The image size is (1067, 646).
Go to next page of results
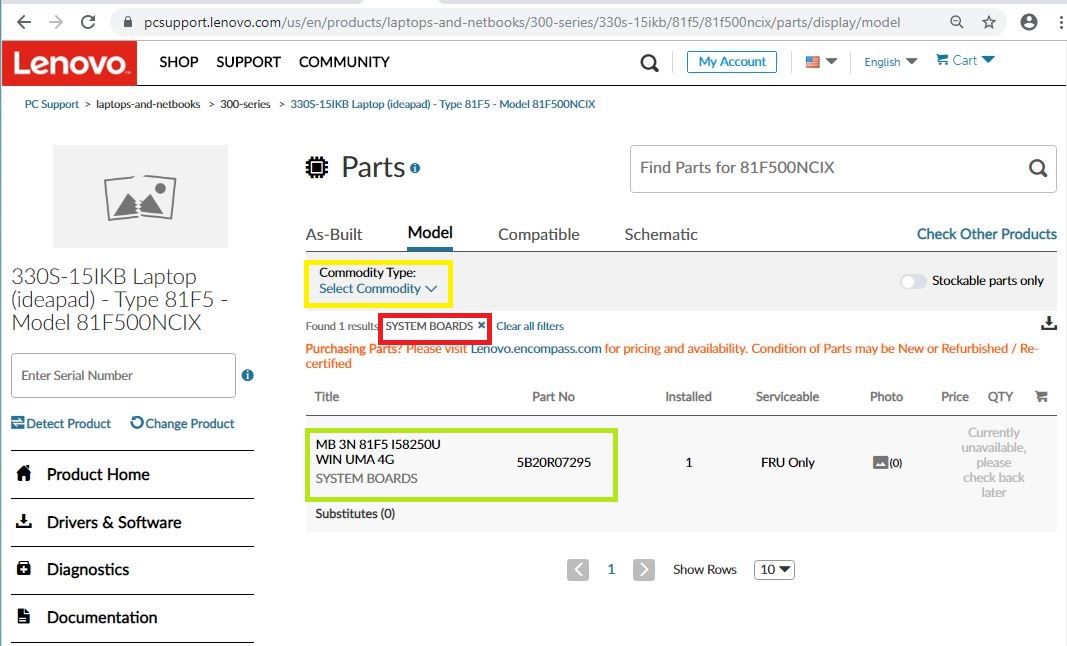coord(644,570)
